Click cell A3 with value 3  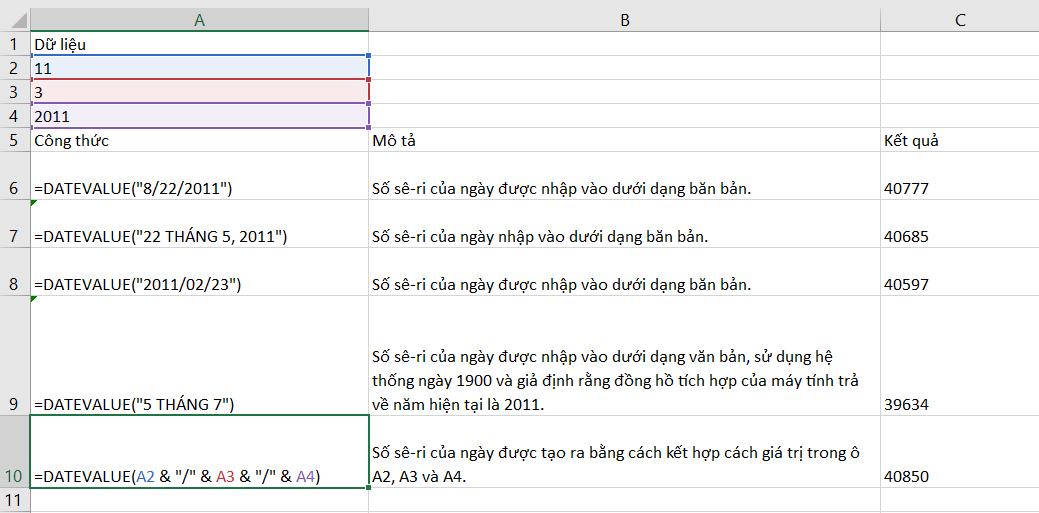[199, 92]
